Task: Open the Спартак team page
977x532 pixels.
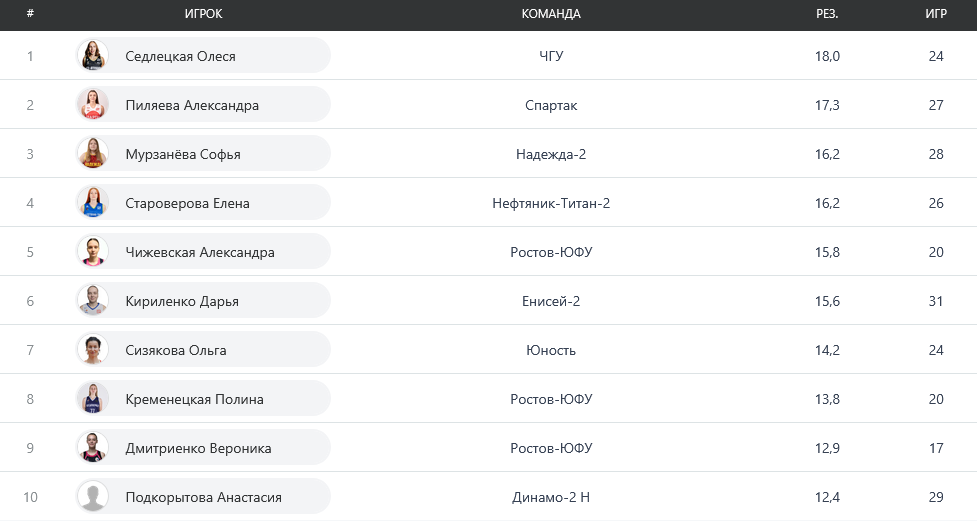Action: point(551,105)
